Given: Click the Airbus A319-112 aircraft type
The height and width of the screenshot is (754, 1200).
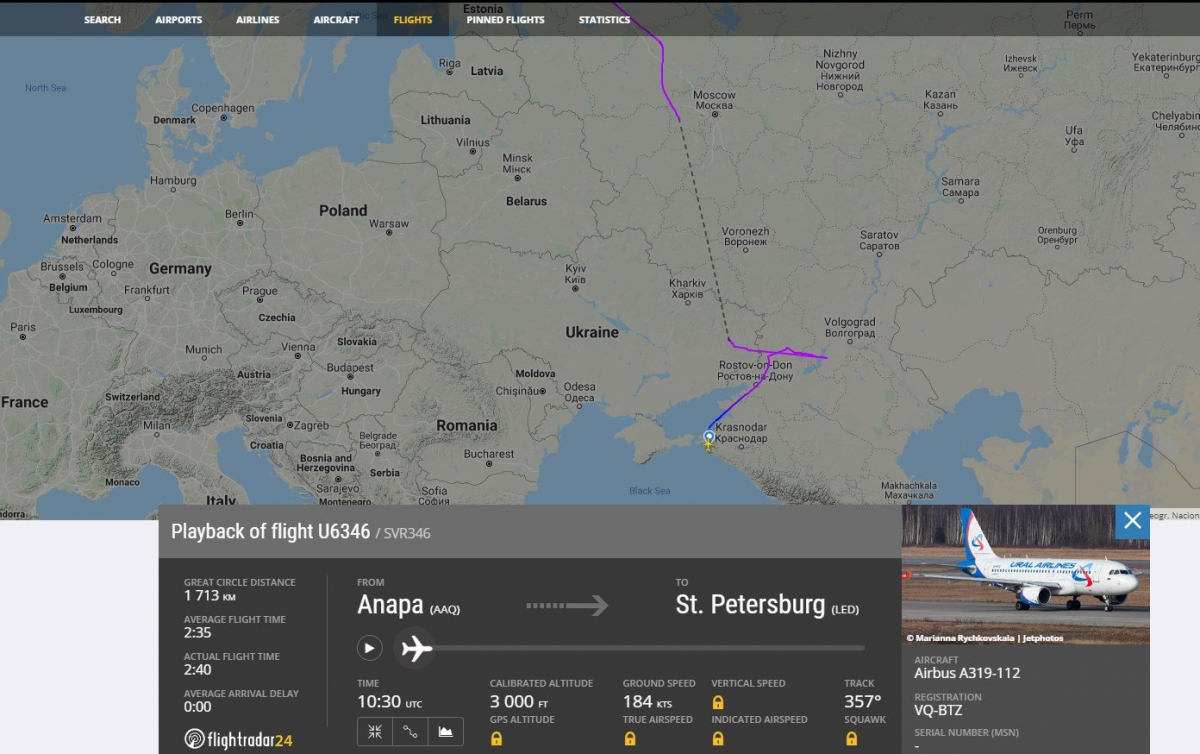Looking at the screenshot, I should pos(967,673).
